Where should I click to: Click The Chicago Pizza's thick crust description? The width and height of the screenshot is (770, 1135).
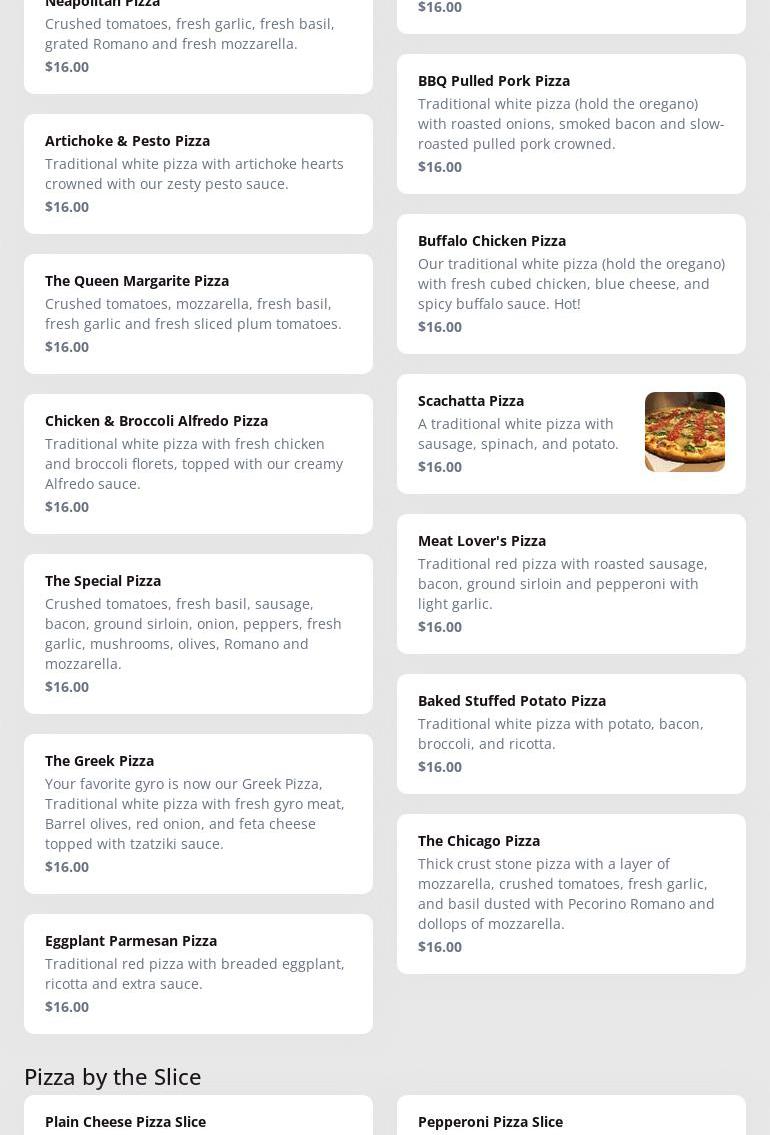click(x=566, y=893)
